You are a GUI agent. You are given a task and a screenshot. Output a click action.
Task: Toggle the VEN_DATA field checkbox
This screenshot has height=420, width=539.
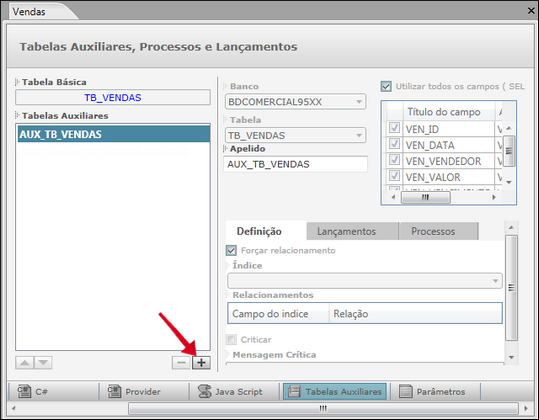(x=394, y=144)
